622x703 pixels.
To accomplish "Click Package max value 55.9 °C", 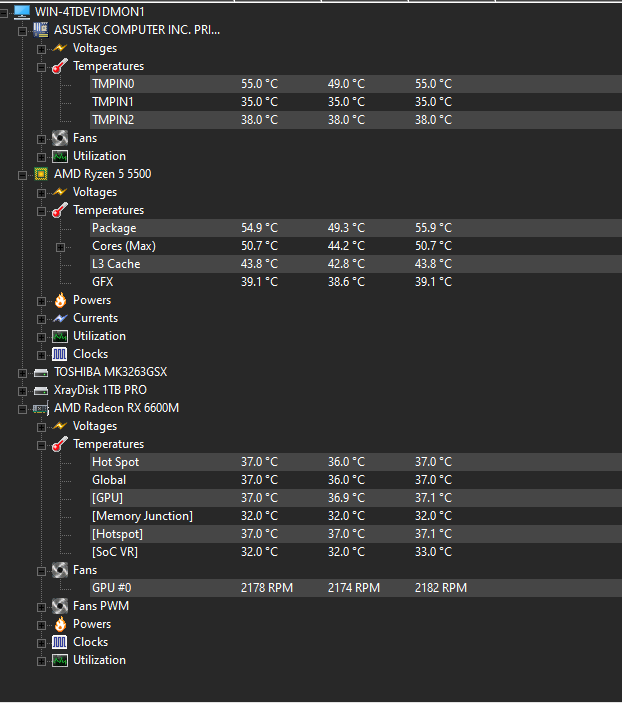I will point(433,228).
